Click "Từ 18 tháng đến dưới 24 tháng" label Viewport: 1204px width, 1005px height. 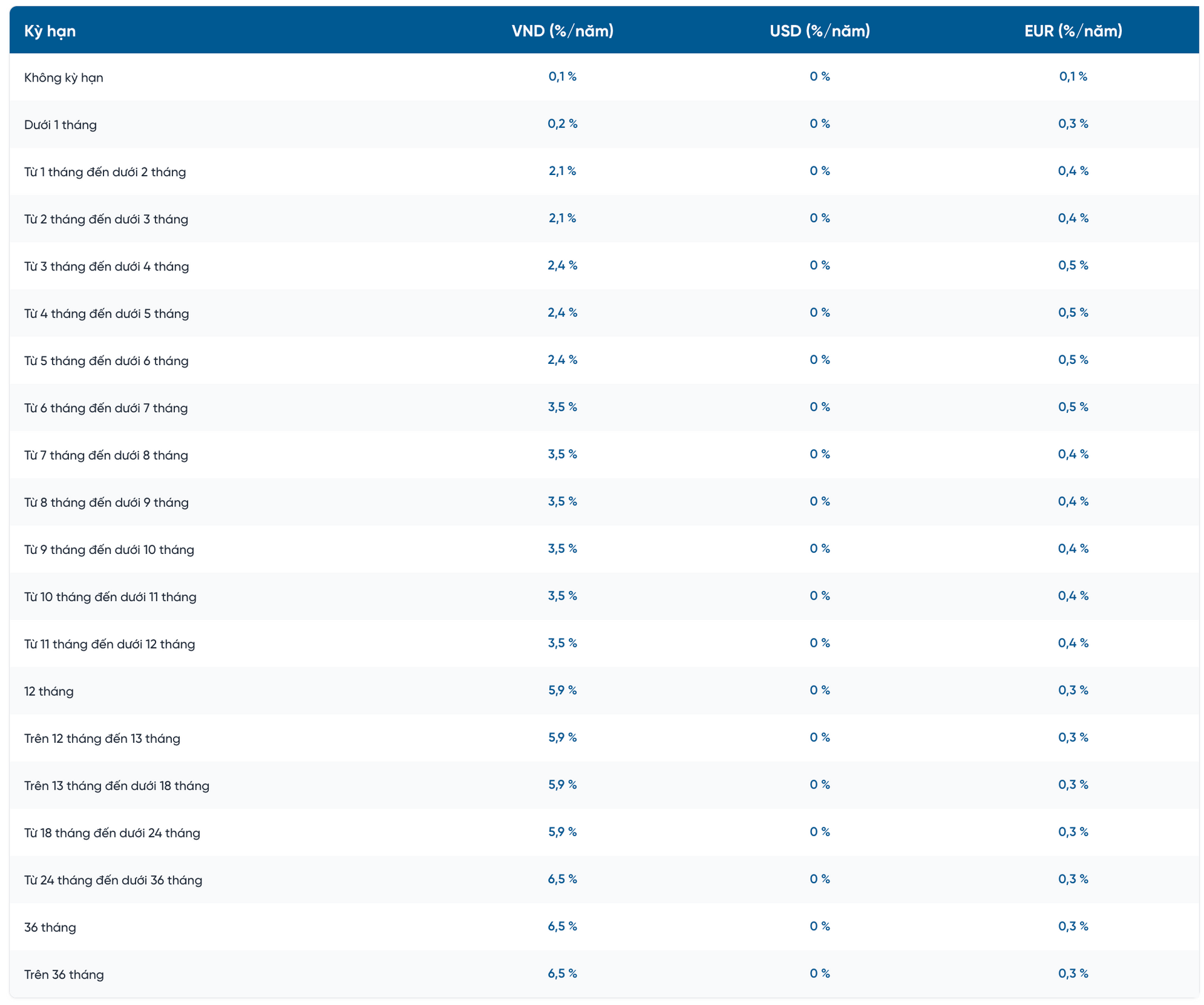tap(112, 833)
